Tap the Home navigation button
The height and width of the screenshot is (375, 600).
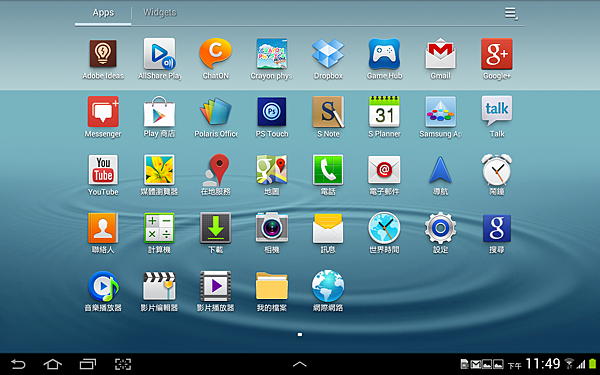pyautogui.click(x=53, y=364)
